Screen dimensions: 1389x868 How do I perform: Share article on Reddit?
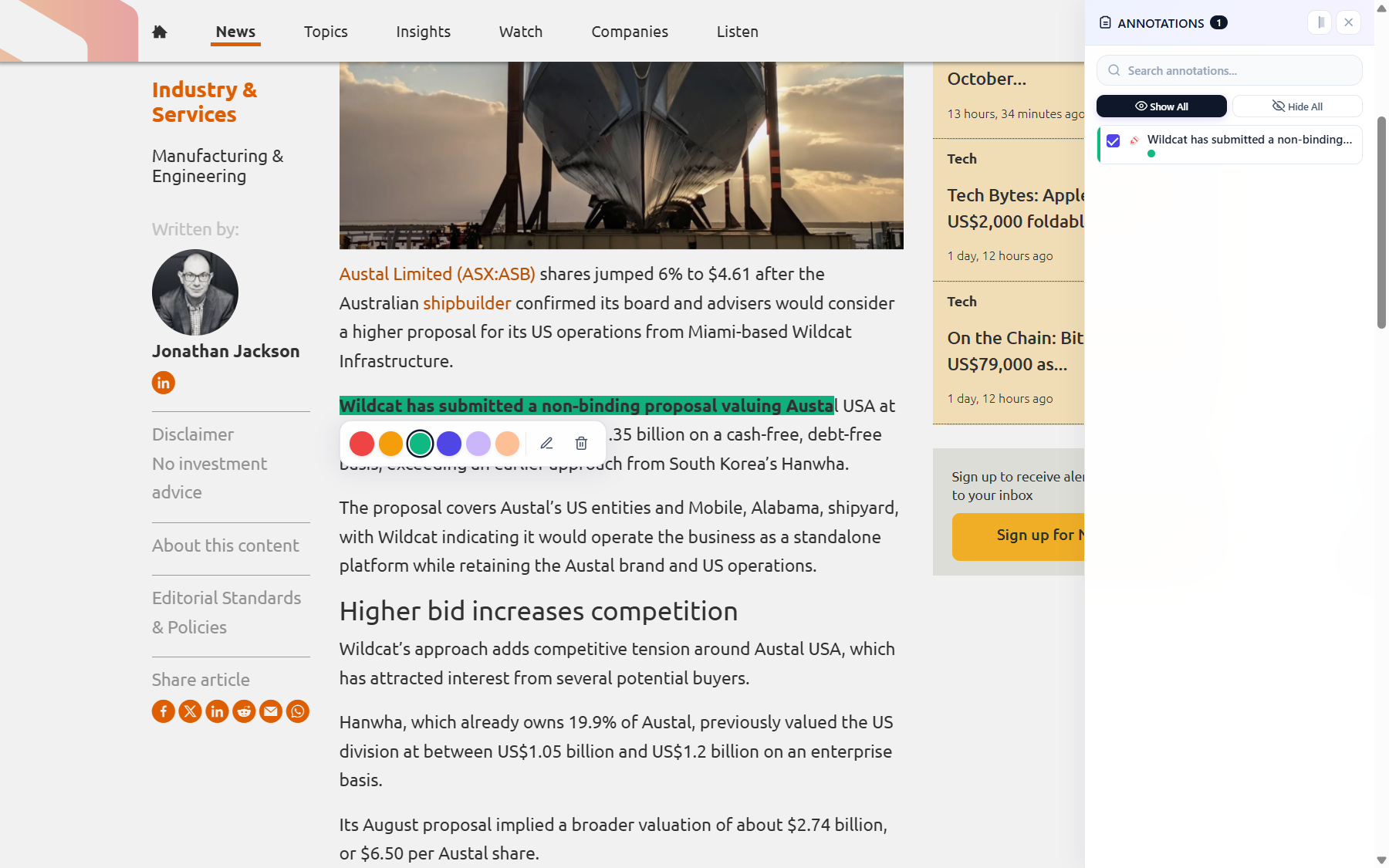tap(244, 711)
